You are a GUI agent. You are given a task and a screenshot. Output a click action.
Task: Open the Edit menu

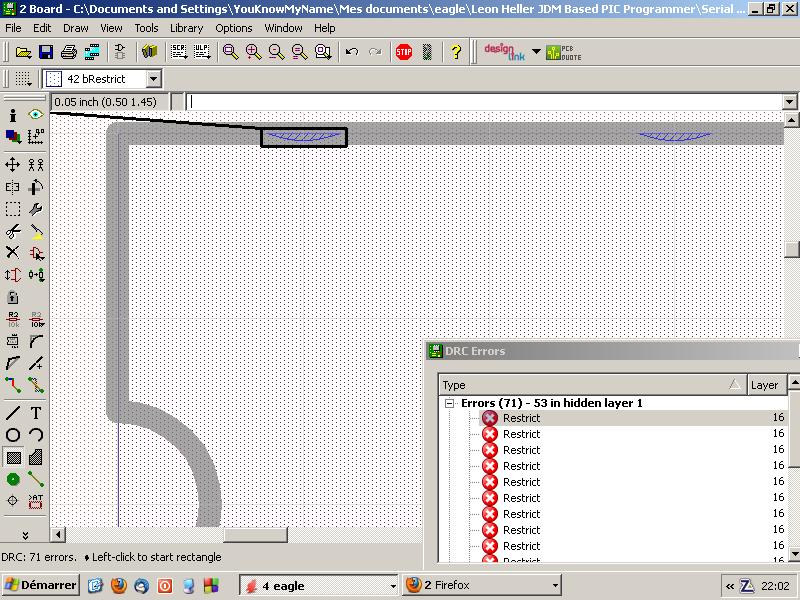click(x=42, y=28)
